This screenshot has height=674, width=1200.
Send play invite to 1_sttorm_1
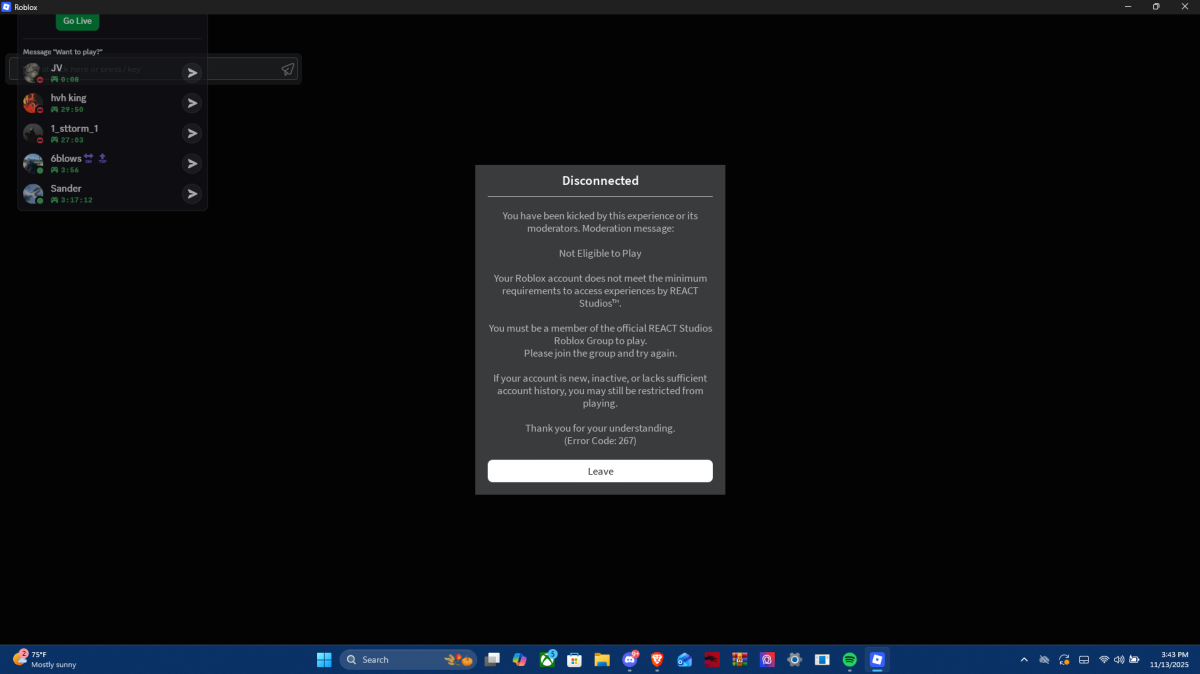pos(192,133)
